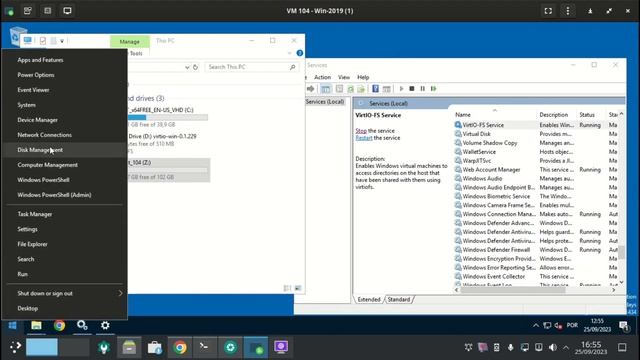
Task: Click the host microphone tray icon
Action: click(510, 347)
